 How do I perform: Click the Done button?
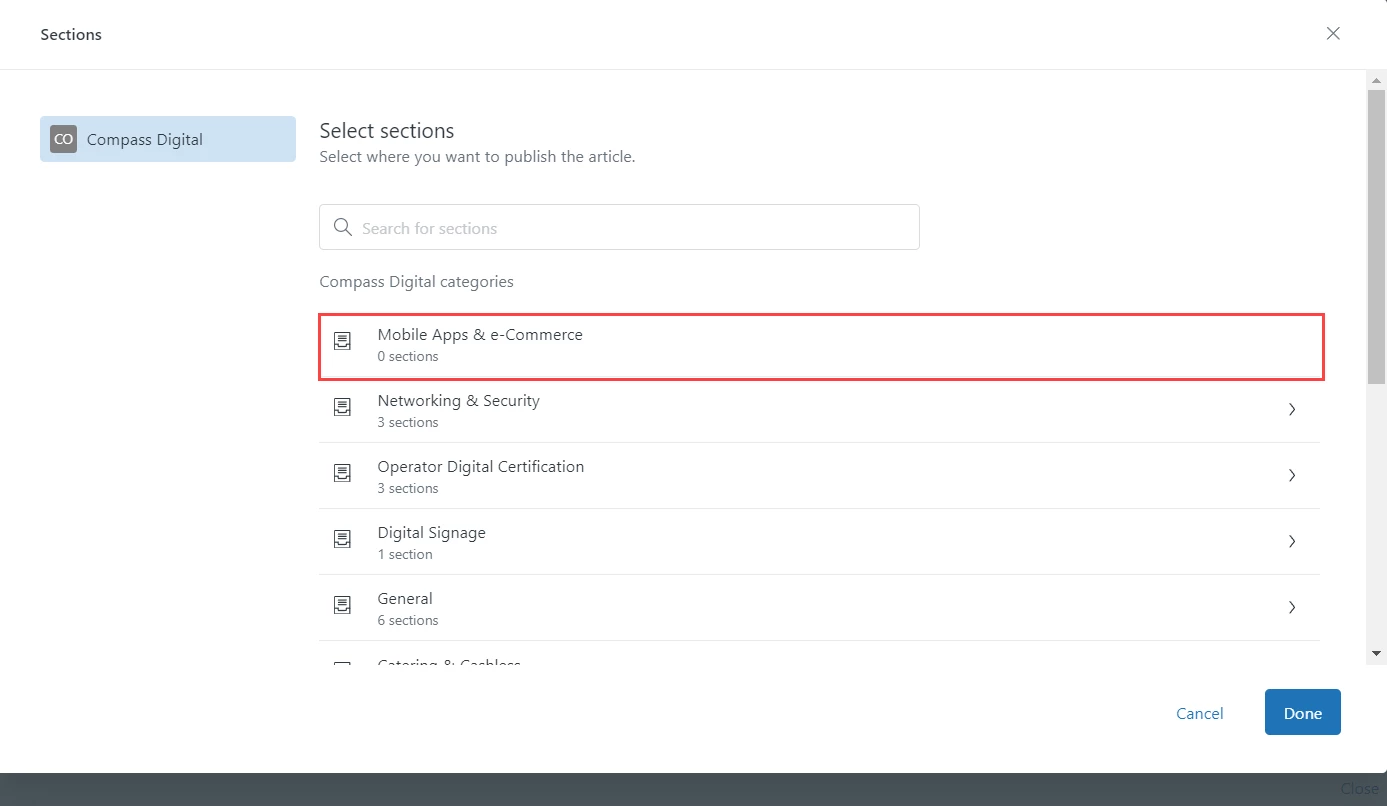point(1302,712)
